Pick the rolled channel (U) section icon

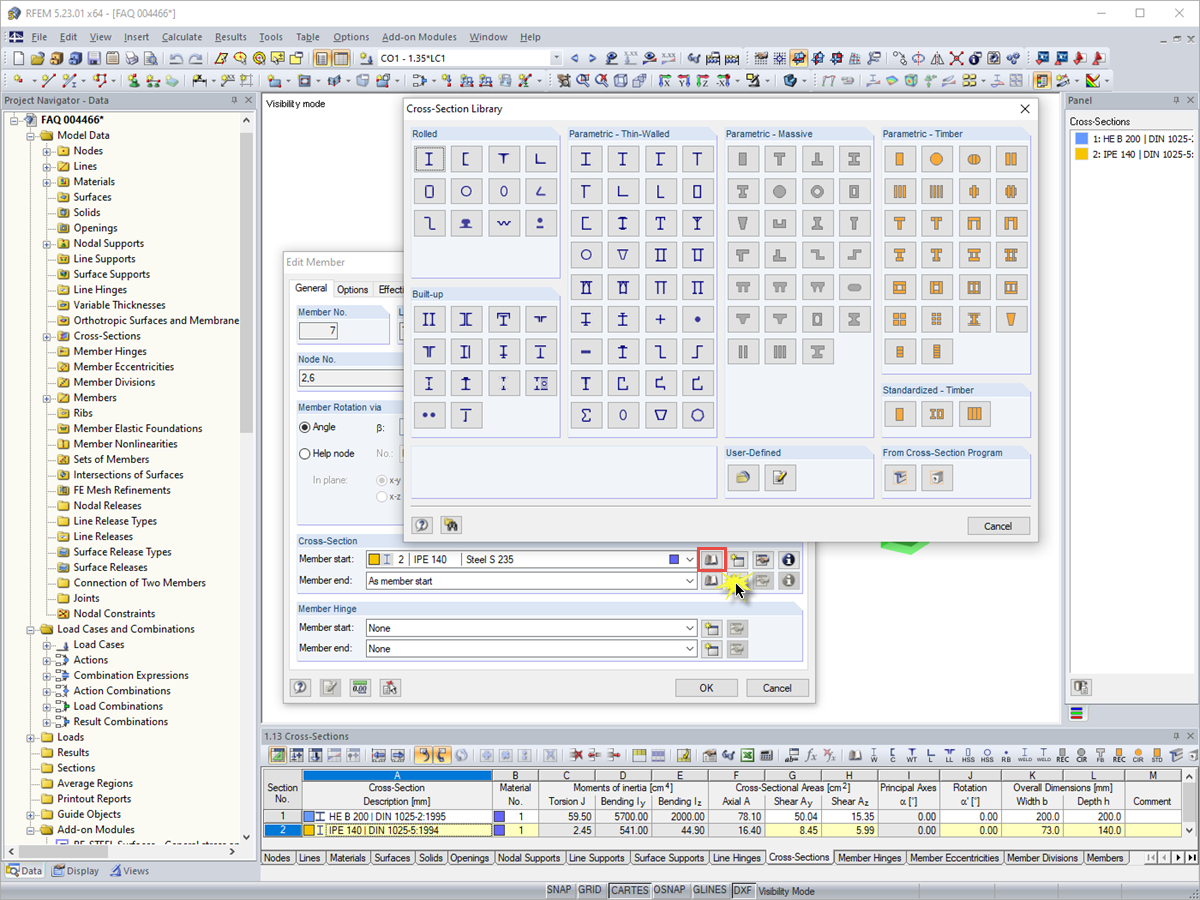click(x=466, y=159)
